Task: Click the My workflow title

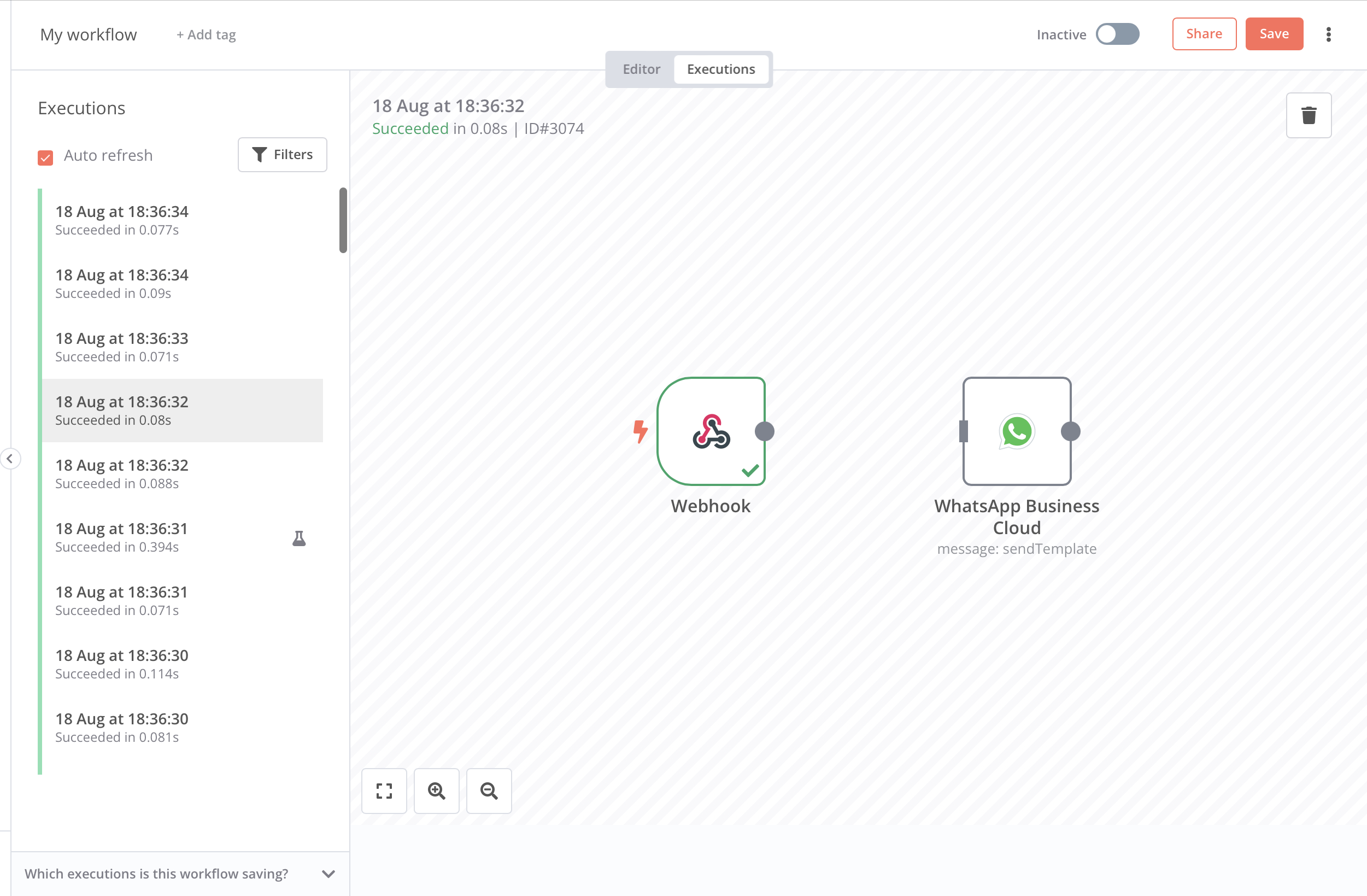Action: click(x=89, y=34)
